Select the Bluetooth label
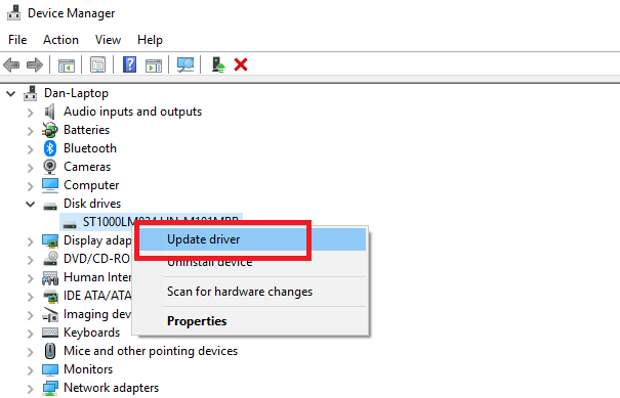 90,148
